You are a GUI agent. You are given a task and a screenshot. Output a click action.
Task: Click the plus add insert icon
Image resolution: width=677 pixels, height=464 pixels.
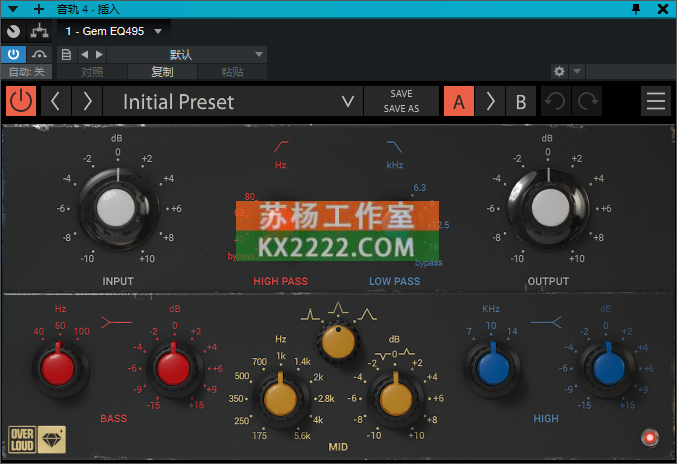[39, 9]
